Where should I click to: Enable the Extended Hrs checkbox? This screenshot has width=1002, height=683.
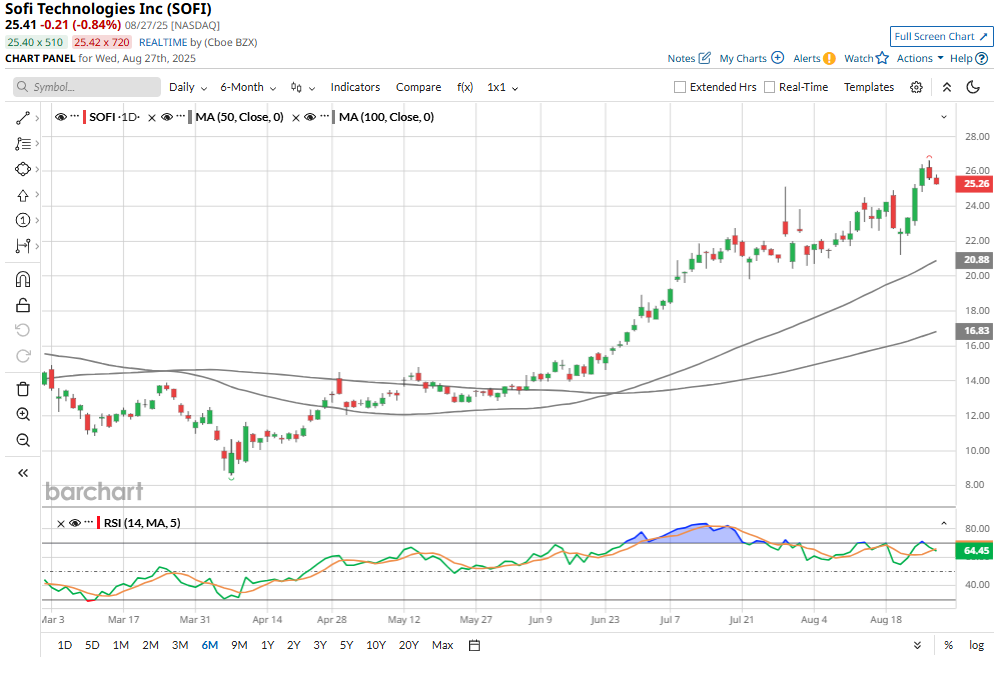pyautogui.click(x=680, y=87)
